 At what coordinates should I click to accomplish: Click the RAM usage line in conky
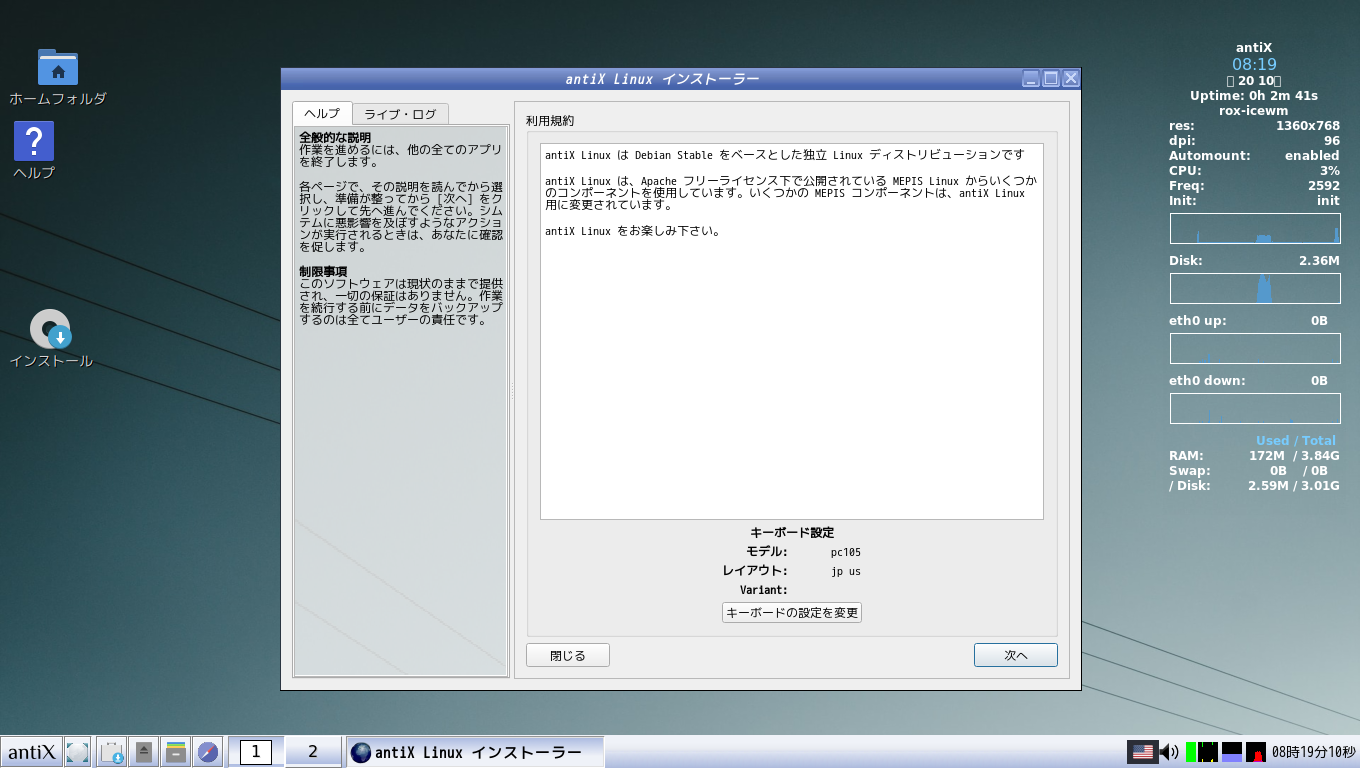pyautogui.click(x=1254, y=456)
